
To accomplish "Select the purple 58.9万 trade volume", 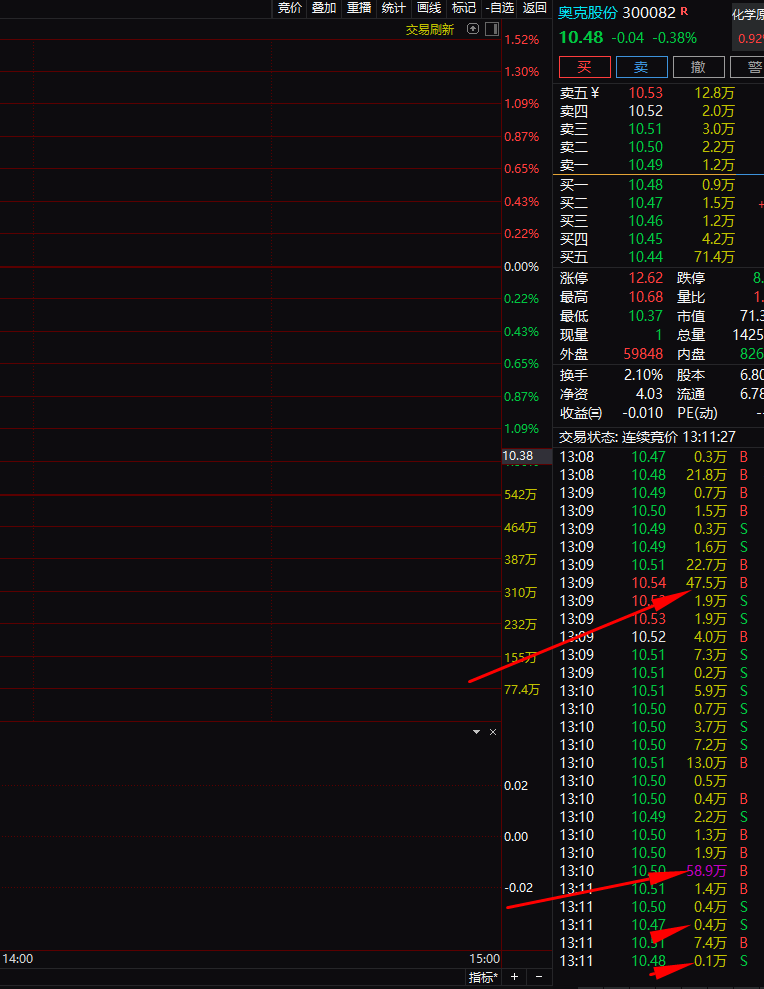I will click(706, 871).
